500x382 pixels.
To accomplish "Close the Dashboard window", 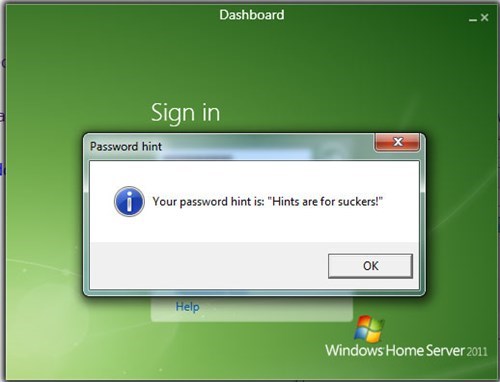I will pyautogui.click(x=485, y=17).
